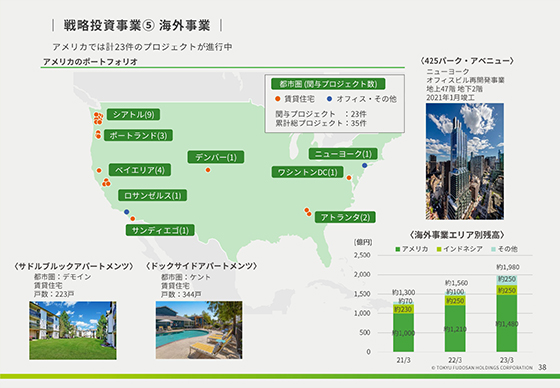Click the 都市圏(関与プロジェクト数) legend header
The image size is (560, 388).
click(x=328, y=84)
